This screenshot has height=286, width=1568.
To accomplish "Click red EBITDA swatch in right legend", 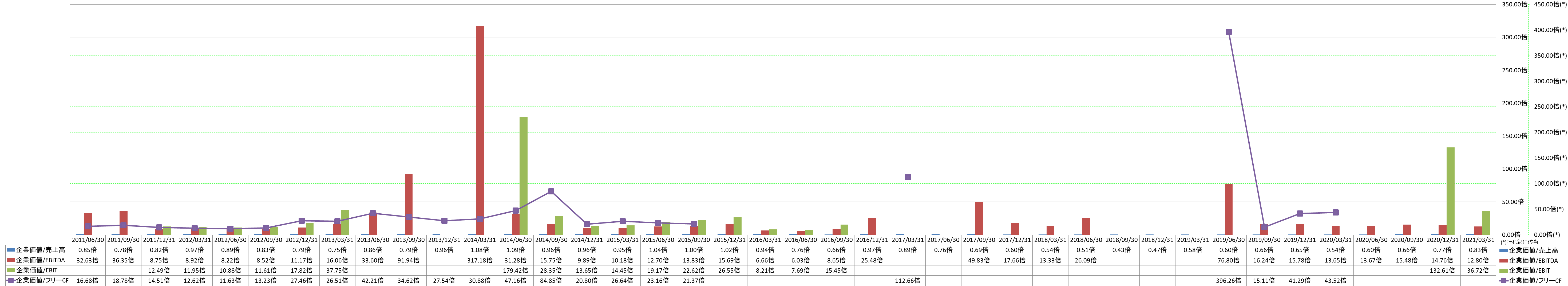I will pyautogui.click(x=1503, y=260).
